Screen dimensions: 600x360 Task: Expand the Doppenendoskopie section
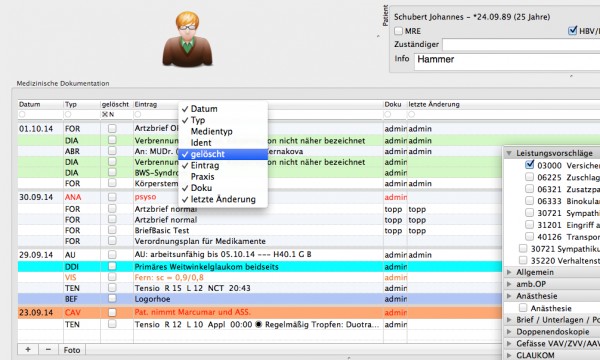509,332
